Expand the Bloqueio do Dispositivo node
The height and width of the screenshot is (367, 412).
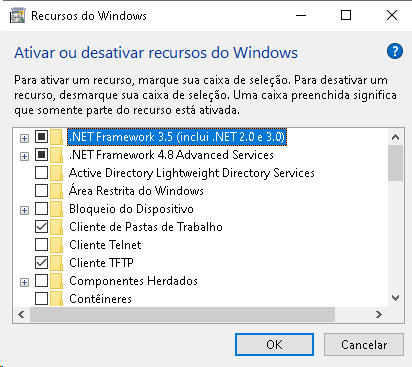click(x=24, y=210)
